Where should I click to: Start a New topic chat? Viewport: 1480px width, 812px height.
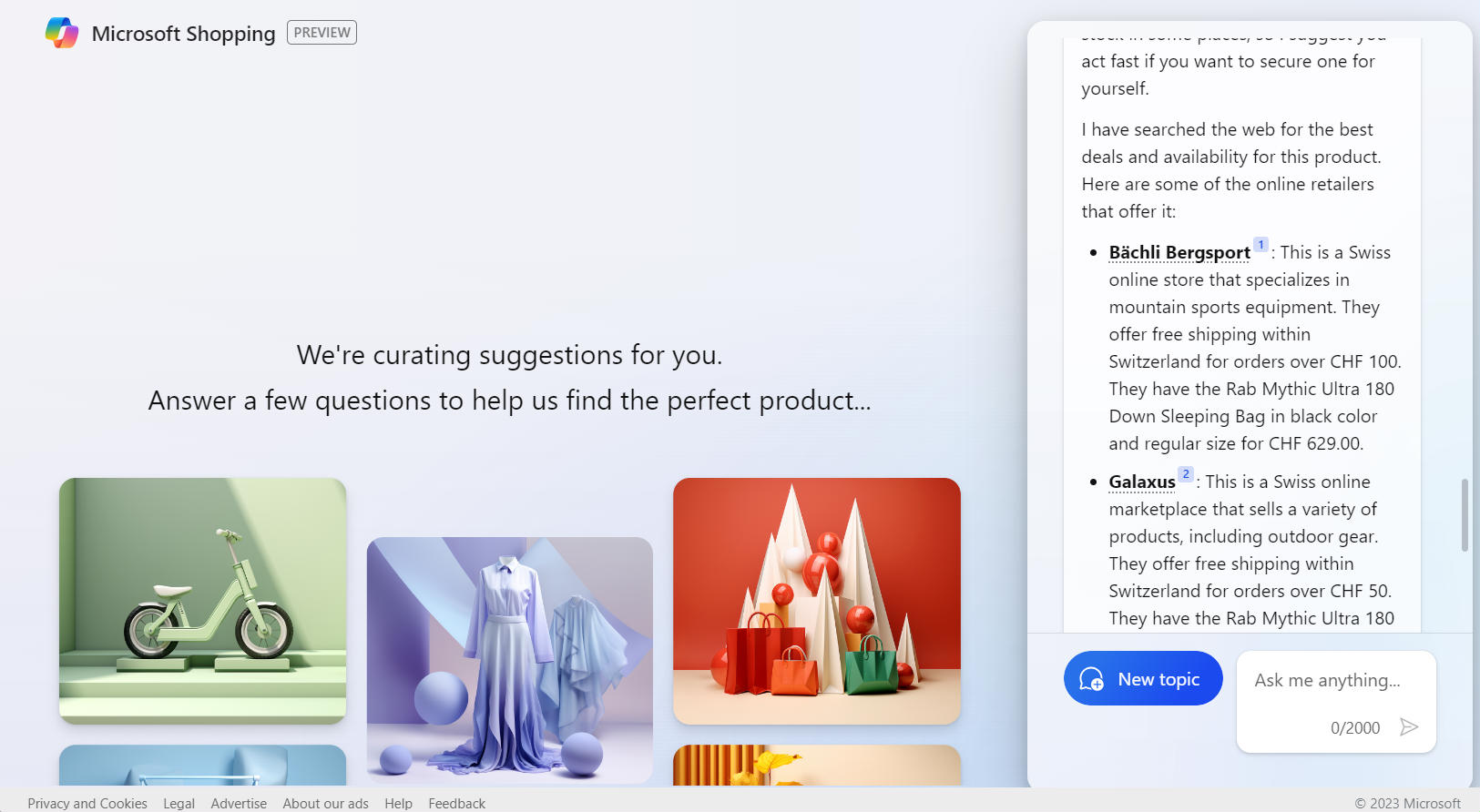click(x=1143, y=678)
